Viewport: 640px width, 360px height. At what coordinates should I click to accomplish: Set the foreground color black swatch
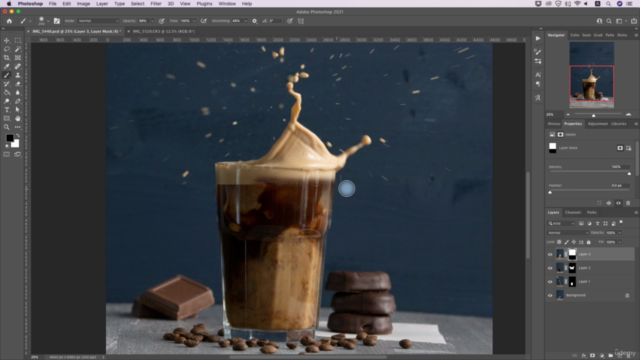pyautogui.click(x=9, y=138)
